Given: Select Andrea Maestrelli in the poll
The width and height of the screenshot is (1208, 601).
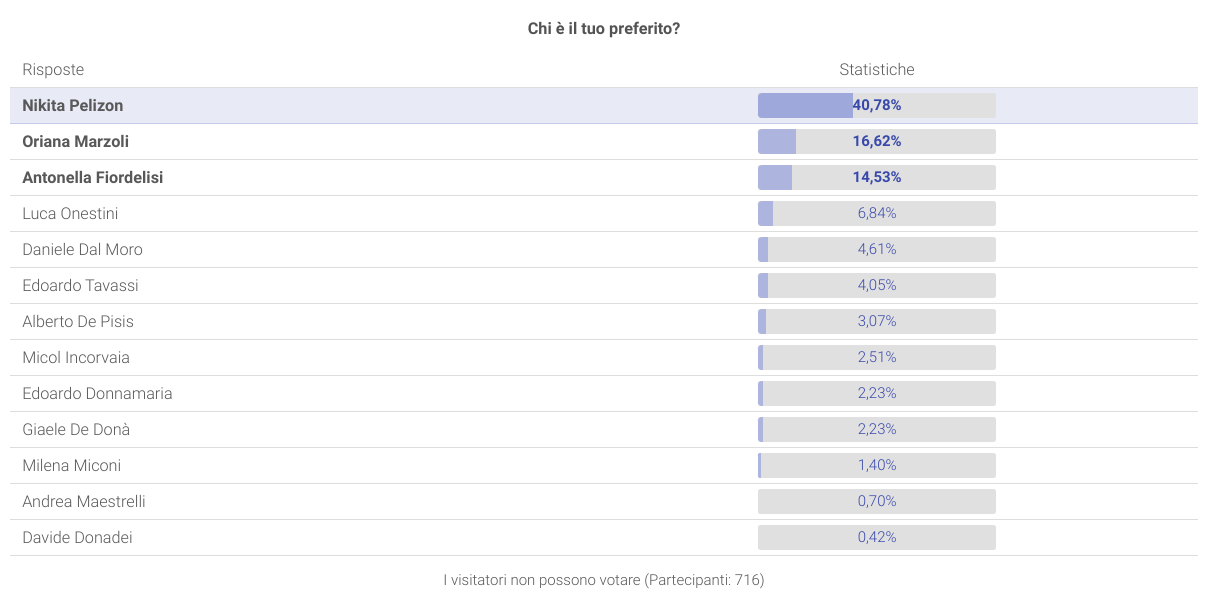Looking at the screenshot, I should click(x=84, y=501).
